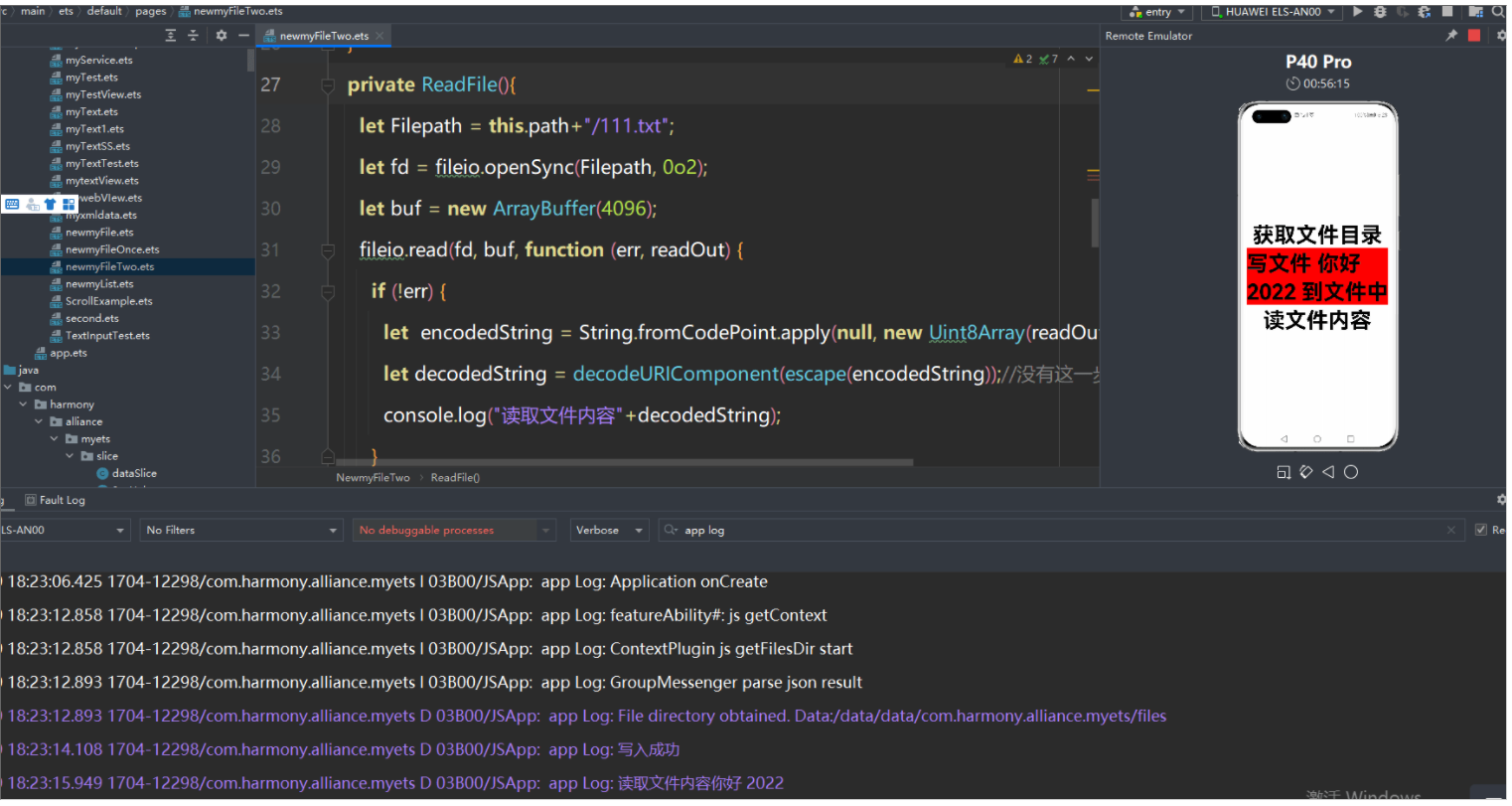Attach debugger to process icon

[x=1424, y=12]
